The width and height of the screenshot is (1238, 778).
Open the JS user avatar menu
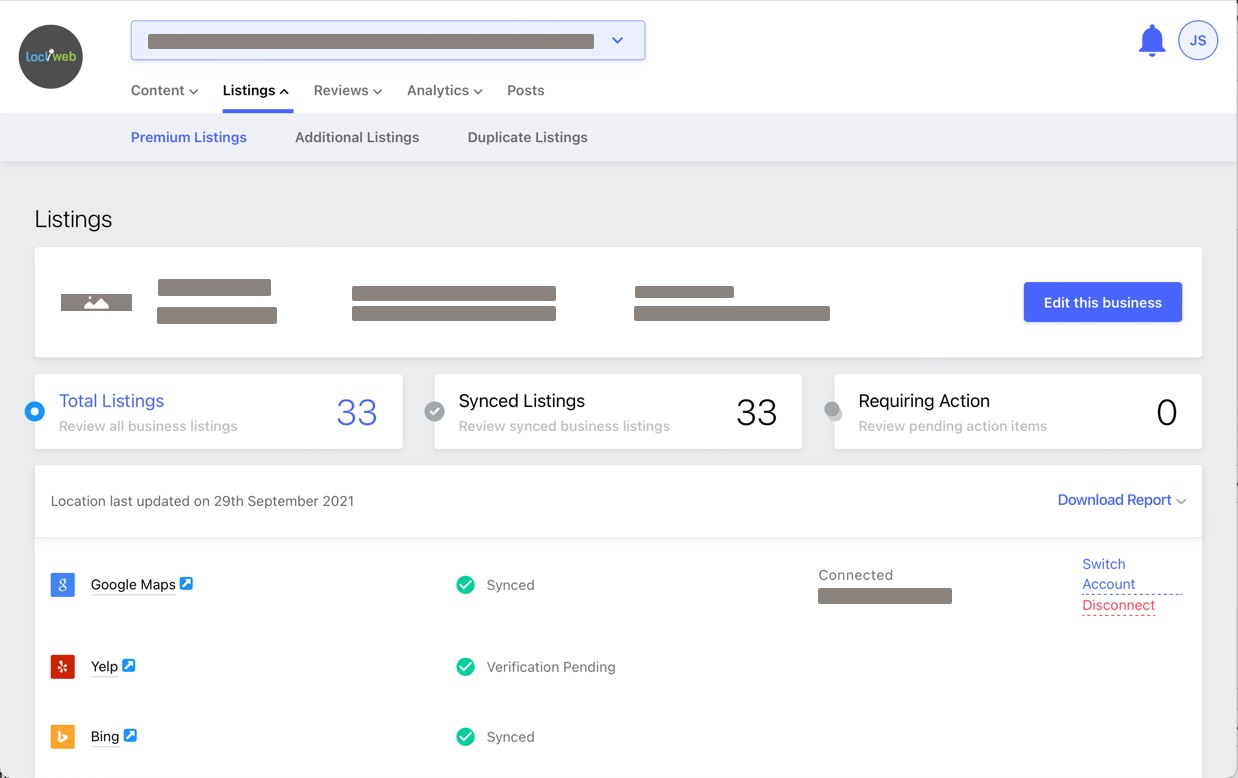(x=1198, y=41)
